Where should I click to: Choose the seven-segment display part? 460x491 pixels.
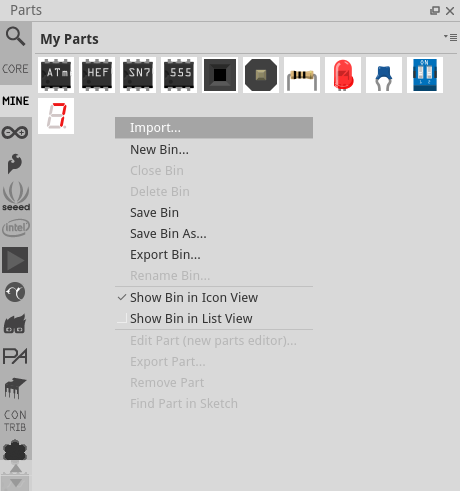pyautogui.click(x=56, y=116)
